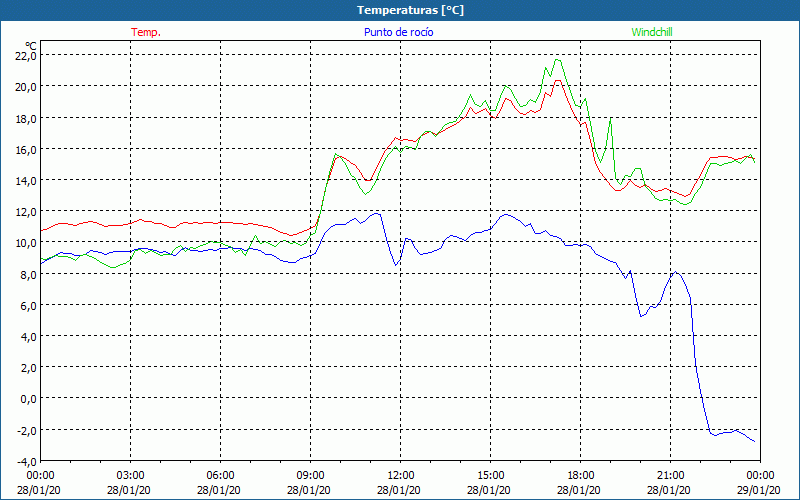Click the 6,0 y-axis value

pyautogui.click(x=29, y=306)
